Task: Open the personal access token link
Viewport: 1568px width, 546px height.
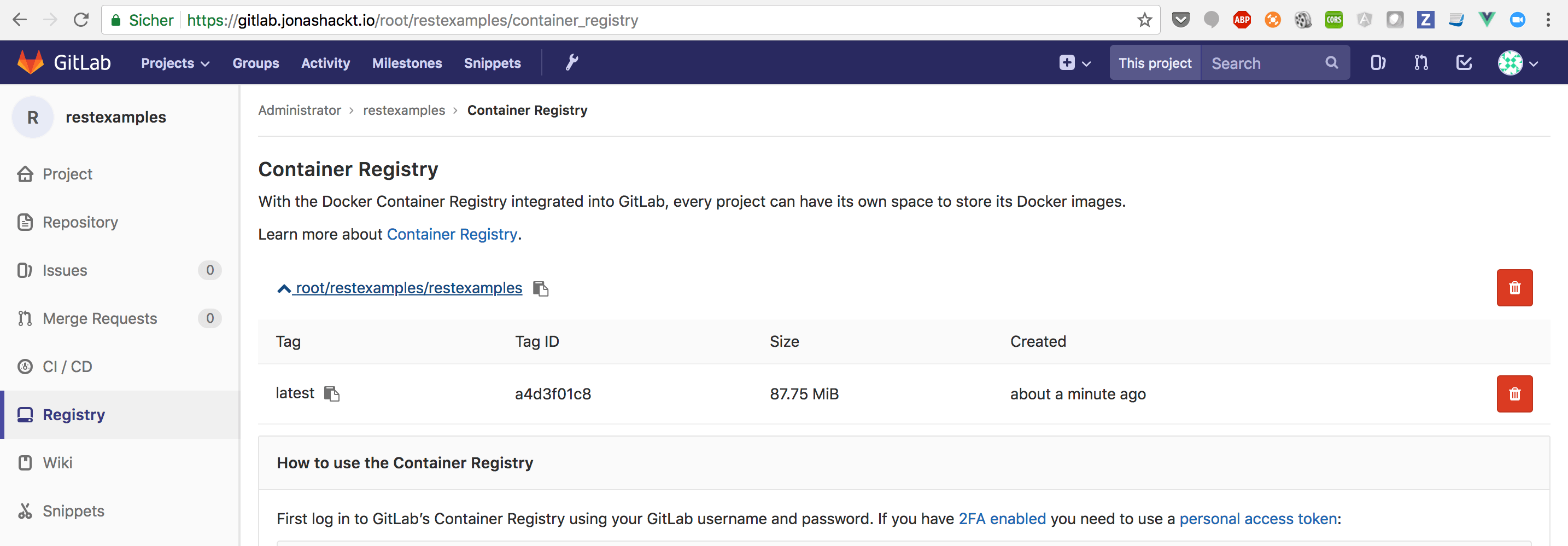Action: click(x=1257, y=519)
